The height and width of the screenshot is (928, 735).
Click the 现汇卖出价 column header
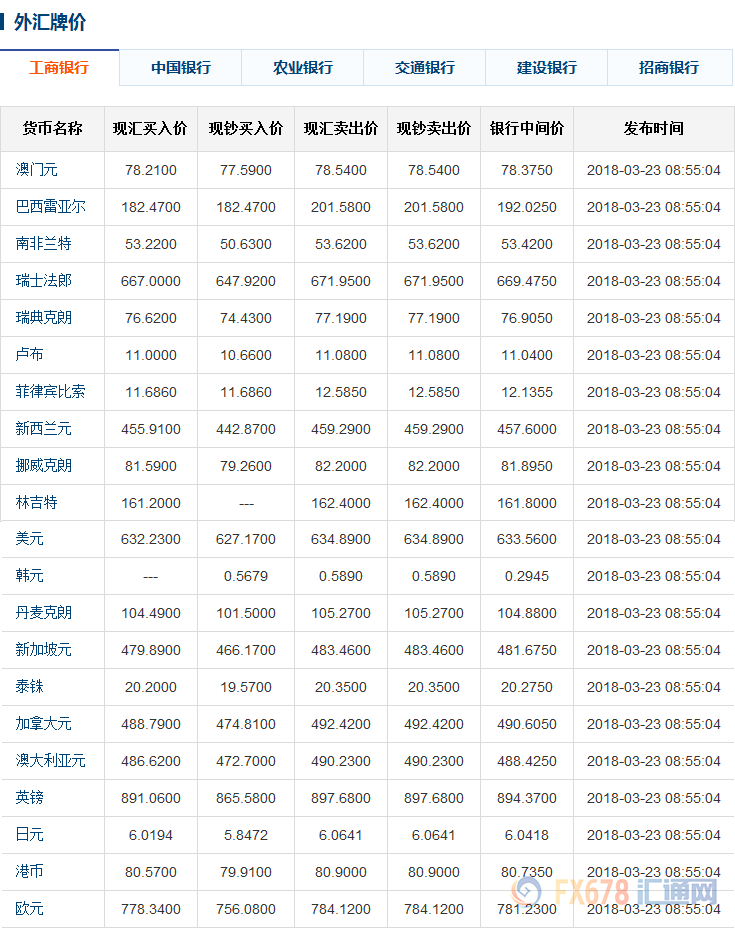point(341,128)
